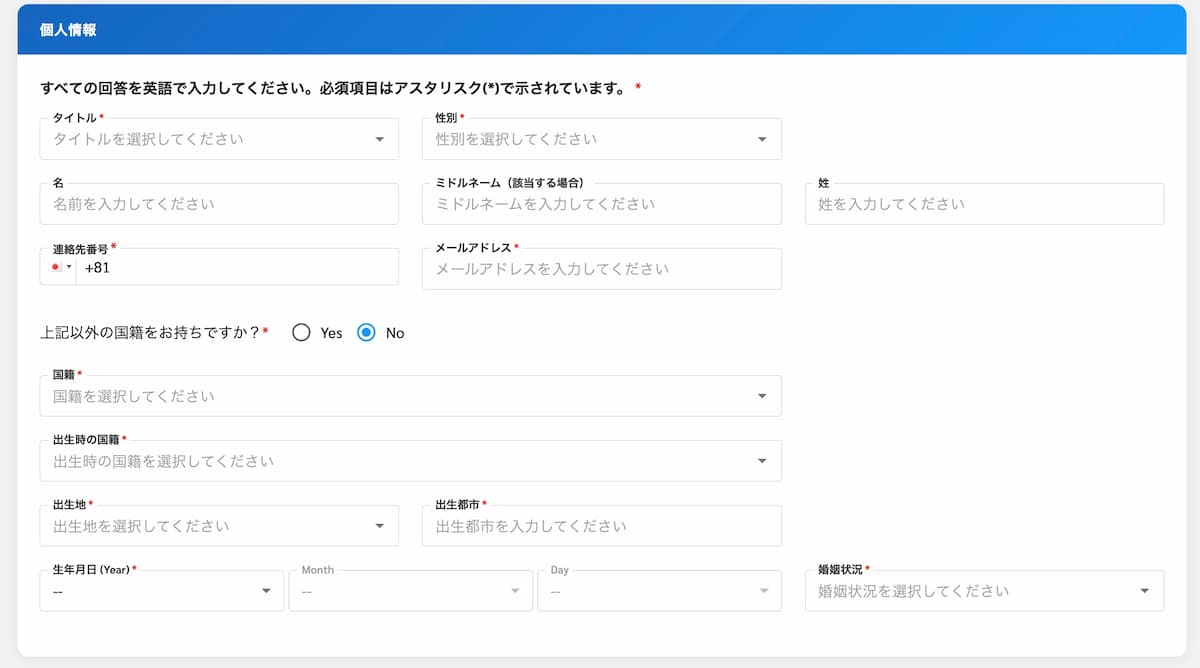Click the 姓 input field
Screen dimensions: 1200x668
(x=985, y=204)
